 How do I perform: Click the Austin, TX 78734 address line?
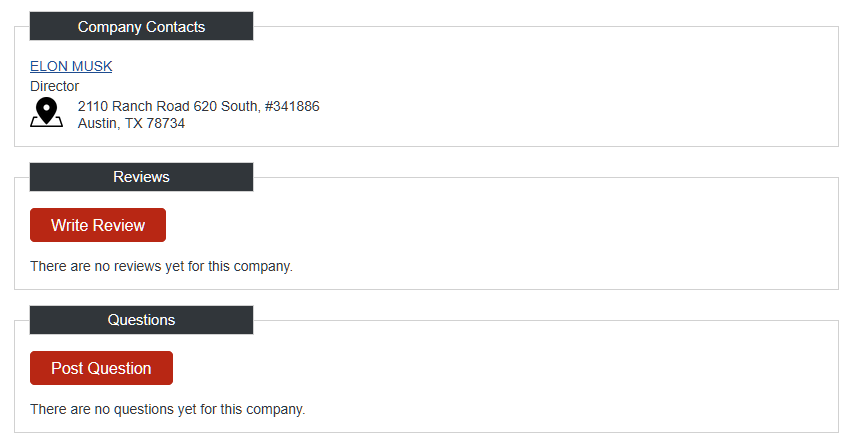click(x=131, y=123)
